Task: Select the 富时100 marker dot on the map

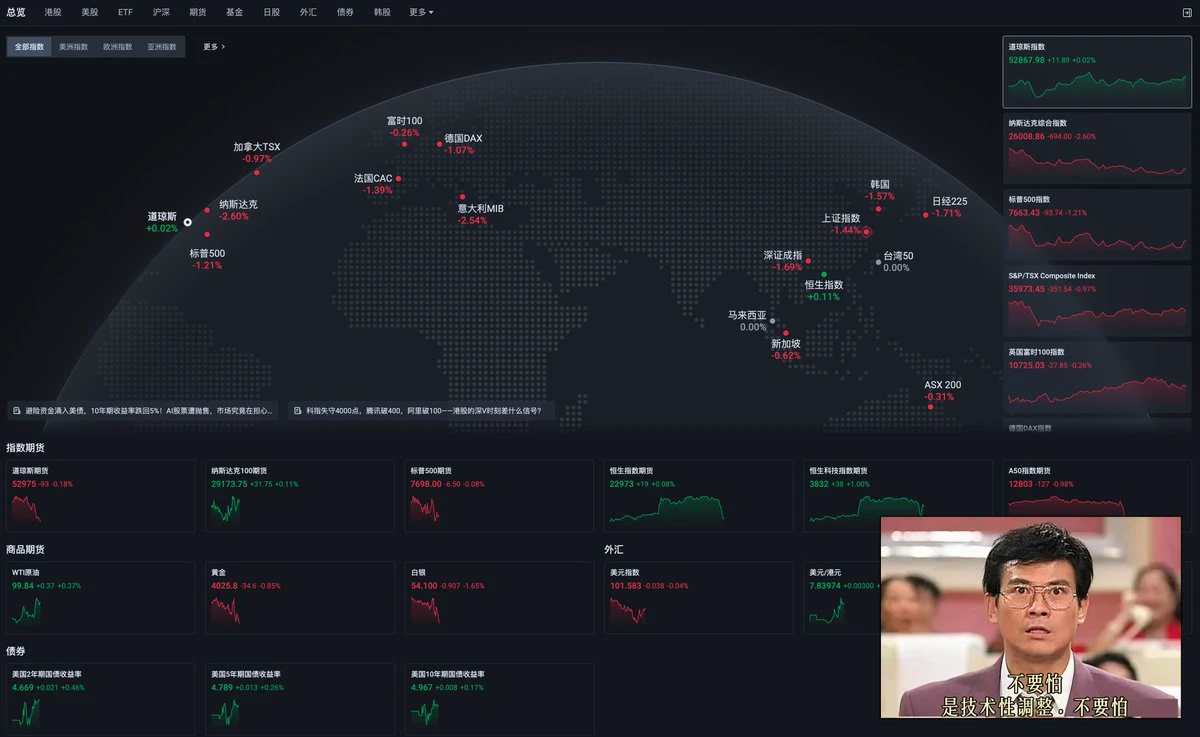Action: [x=404, y=144]
